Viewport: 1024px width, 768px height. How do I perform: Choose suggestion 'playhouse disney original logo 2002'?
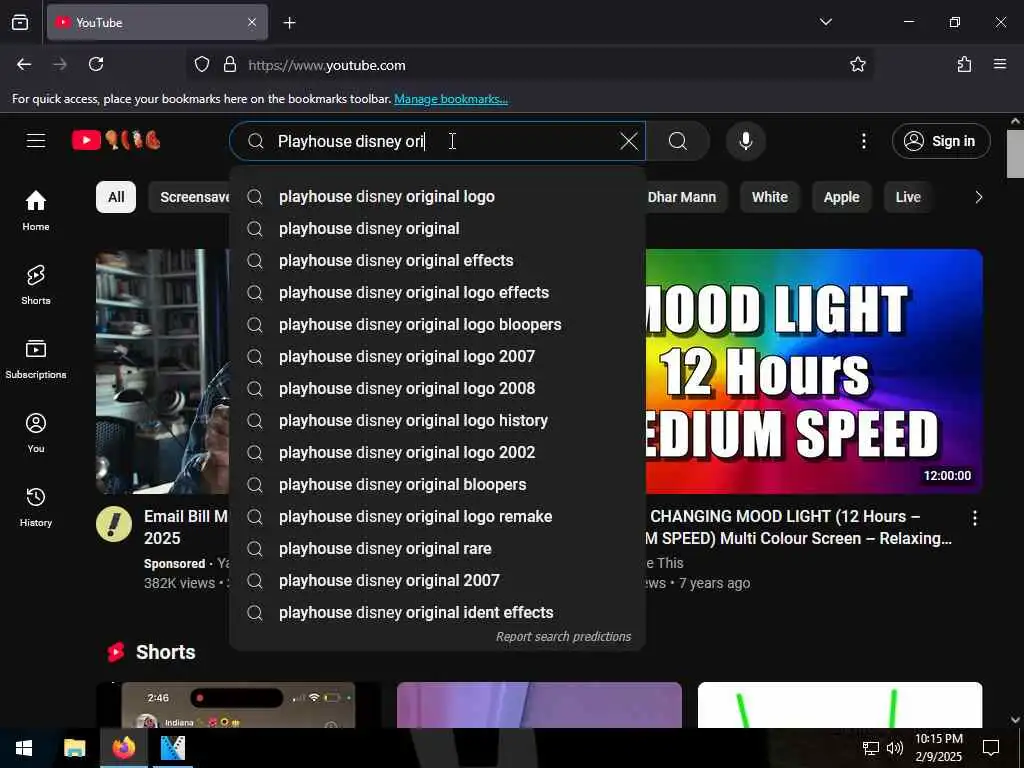(437, 453)
